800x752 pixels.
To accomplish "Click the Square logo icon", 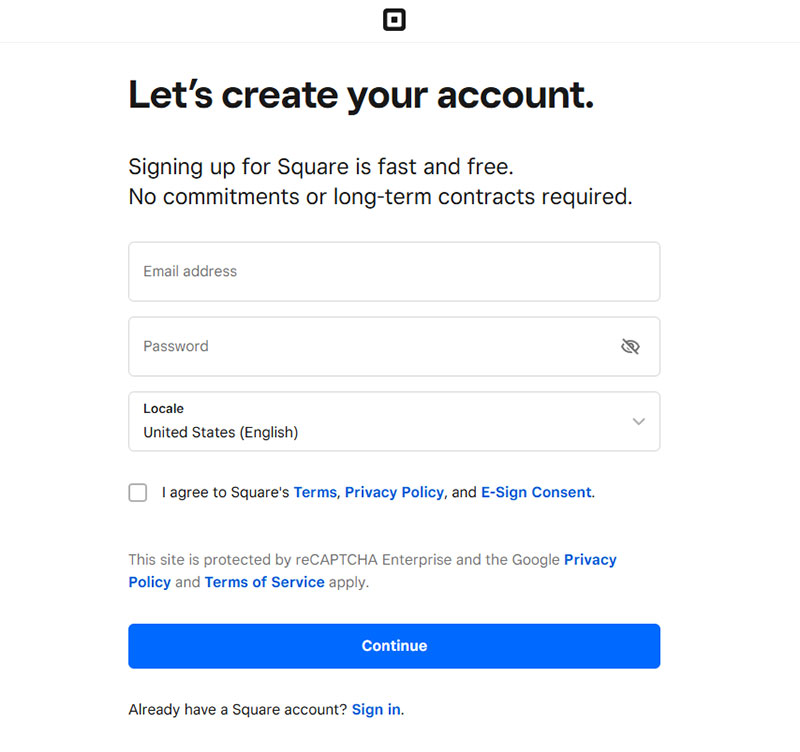I will pos(394,20).
